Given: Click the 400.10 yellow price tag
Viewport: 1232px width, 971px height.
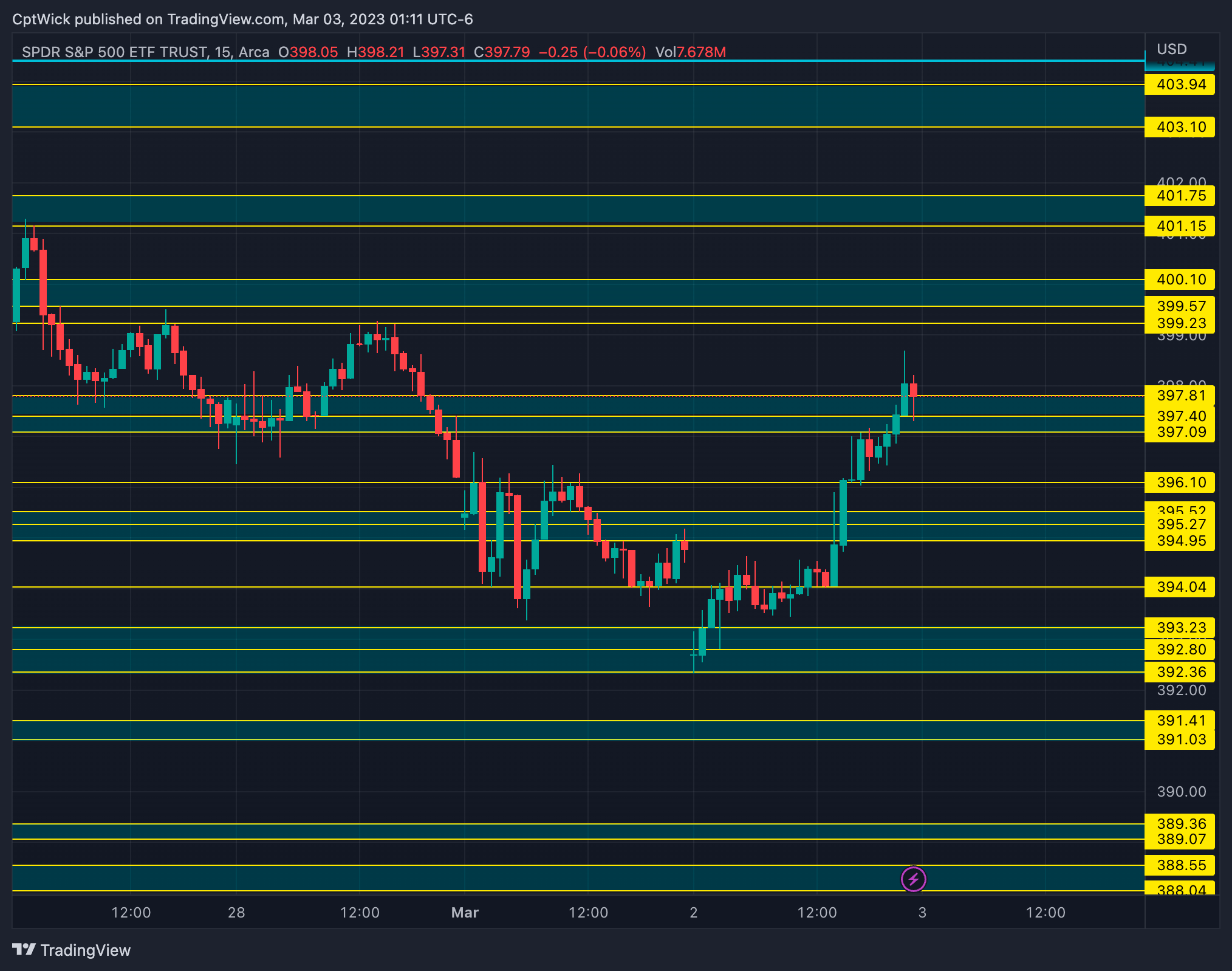Looking at the screenshot, I should pyautogui.click(x=1180, y=280).
